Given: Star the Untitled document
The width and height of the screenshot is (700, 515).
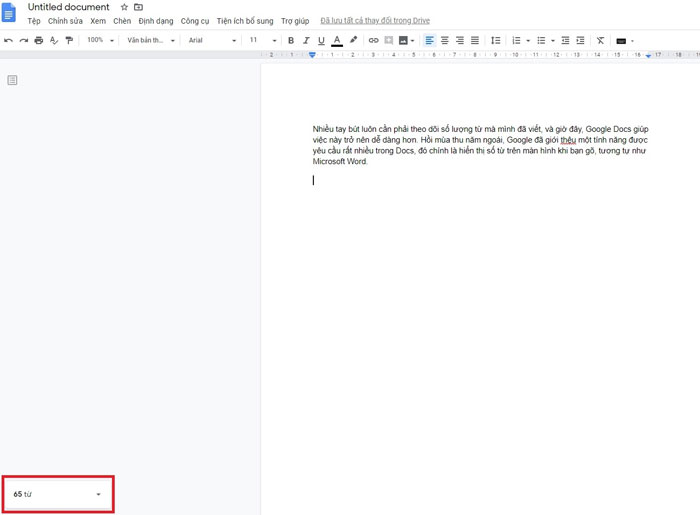Looking at the screenshot, I should (124, 7).
